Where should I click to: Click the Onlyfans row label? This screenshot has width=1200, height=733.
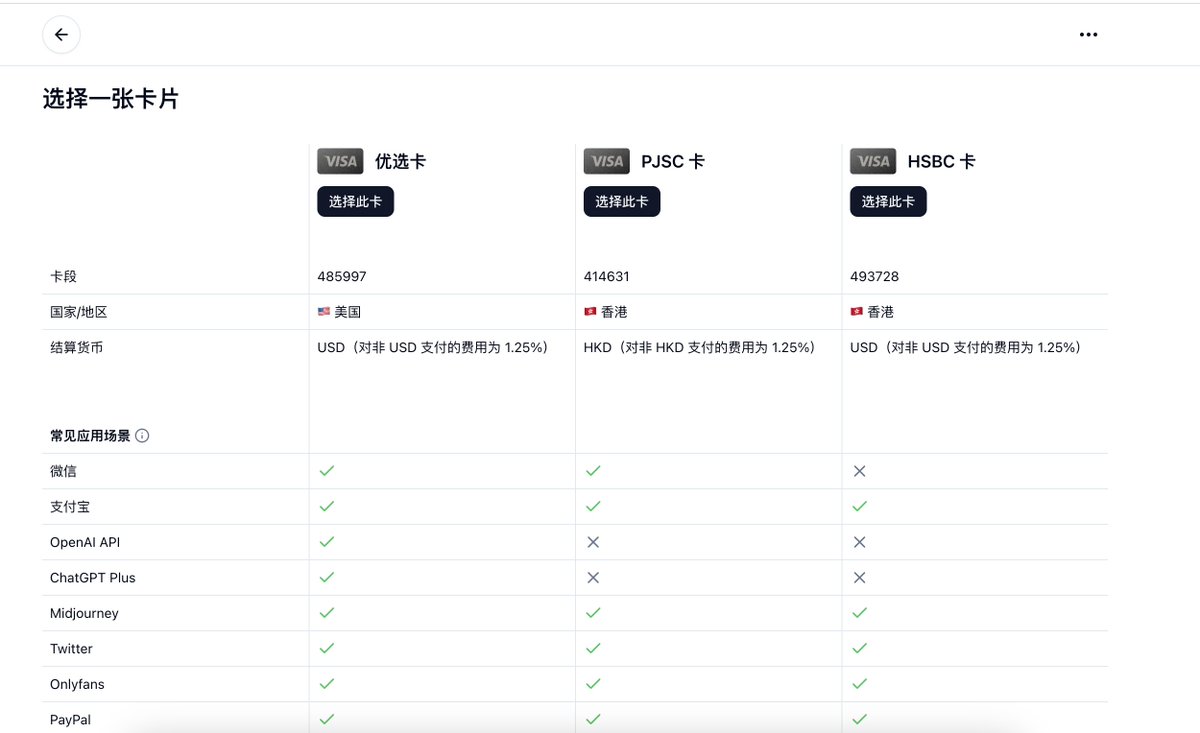pos(77,684)
